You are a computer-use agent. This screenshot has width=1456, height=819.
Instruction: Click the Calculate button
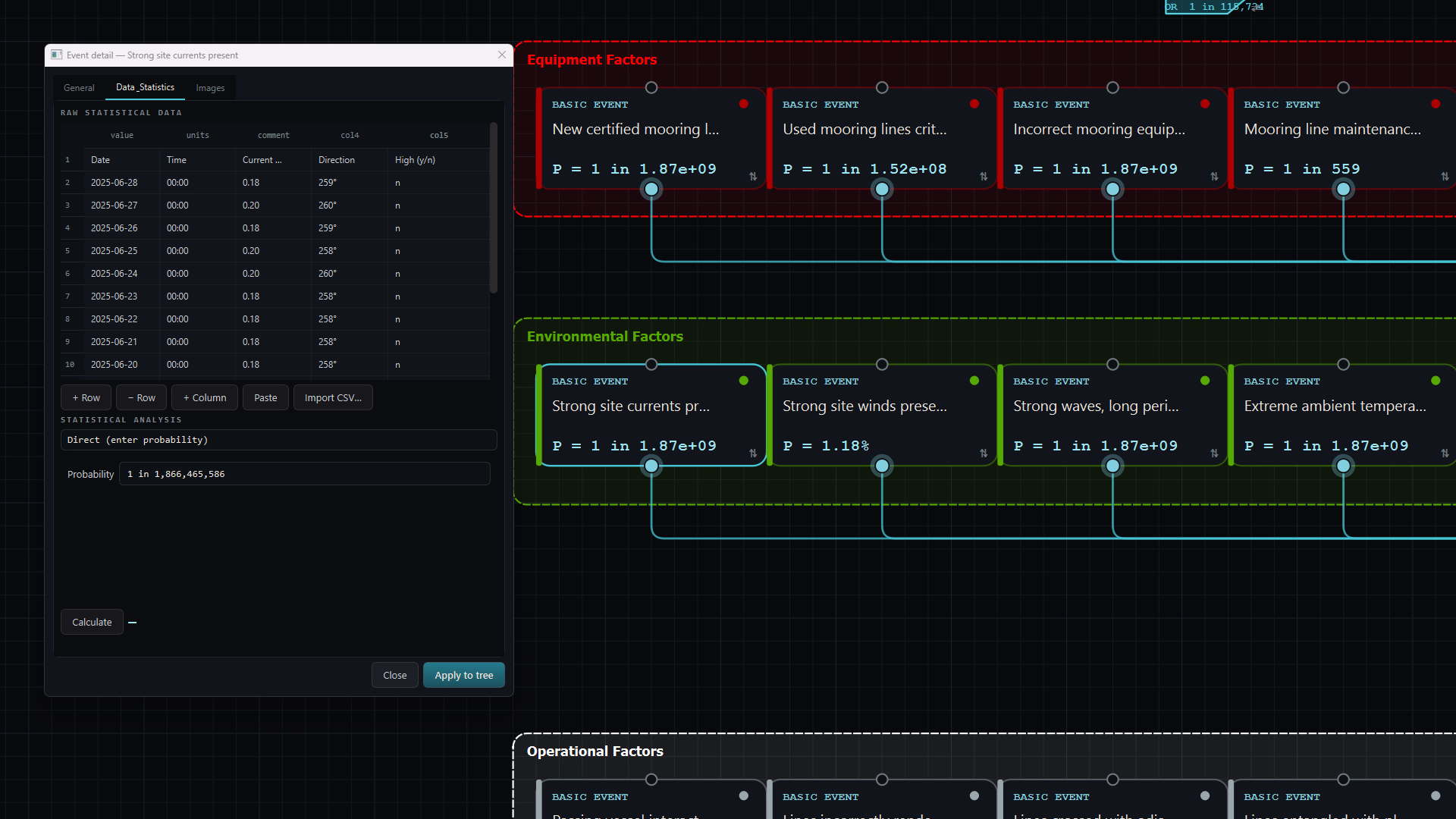tap(92, 622)
